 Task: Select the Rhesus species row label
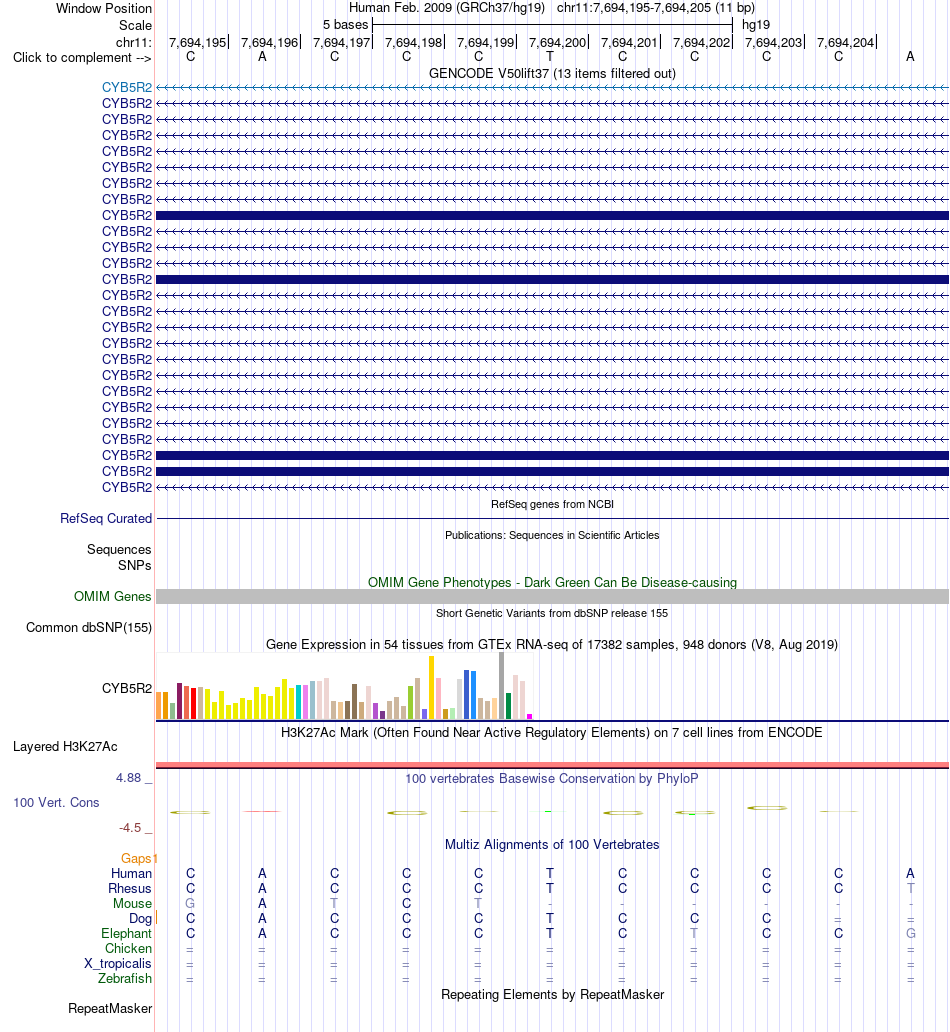pos(130,889)
